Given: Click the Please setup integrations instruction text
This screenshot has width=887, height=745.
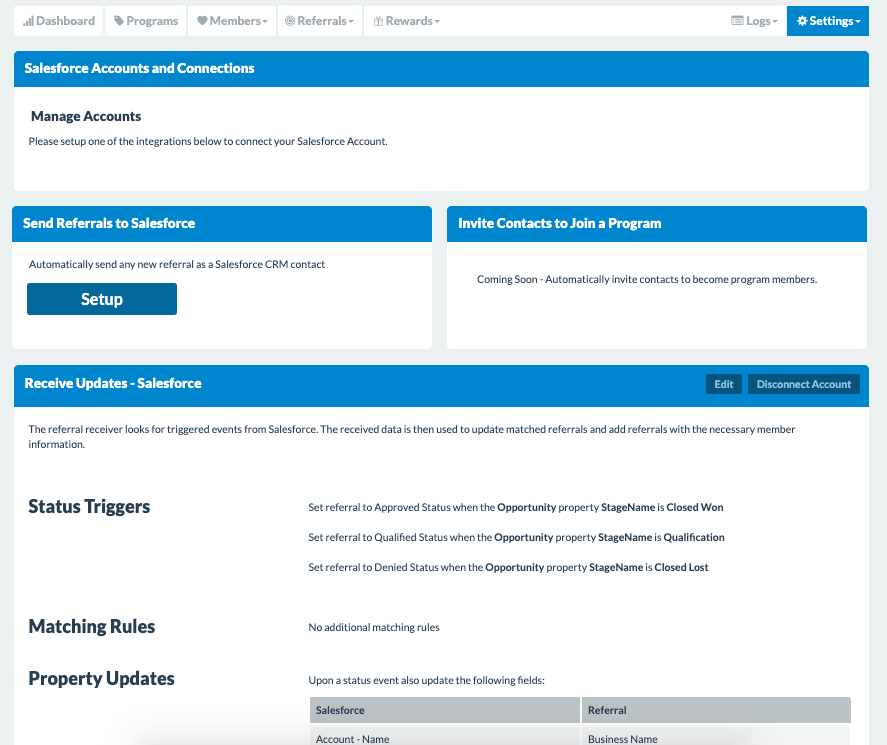Looking at the screenshot, I should pos(208,141).
